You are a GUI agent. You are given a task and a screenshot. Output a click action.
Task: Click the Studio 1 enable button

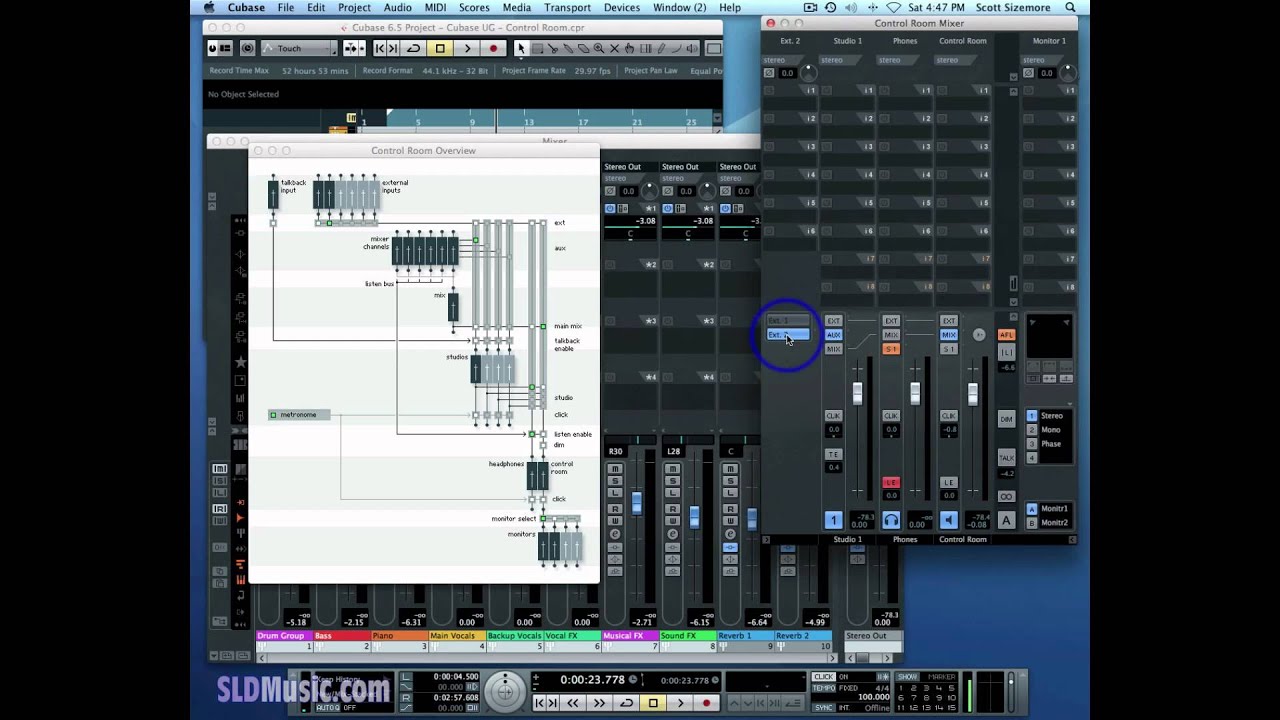pyautogui.click(x=833, y=520)
